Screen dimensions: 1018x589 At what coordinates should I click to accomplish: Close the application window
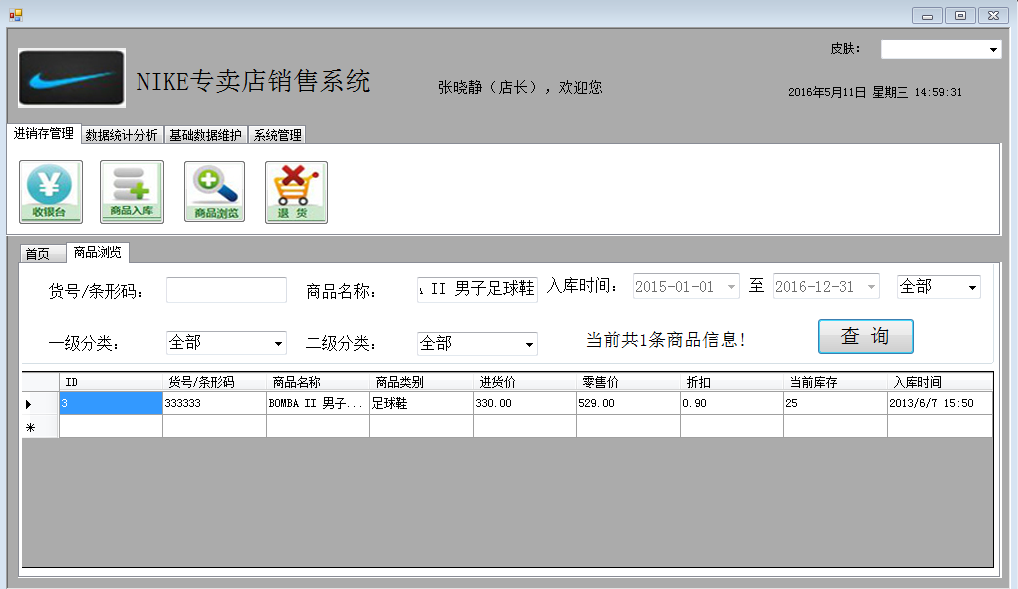click(x=993, y=16)
